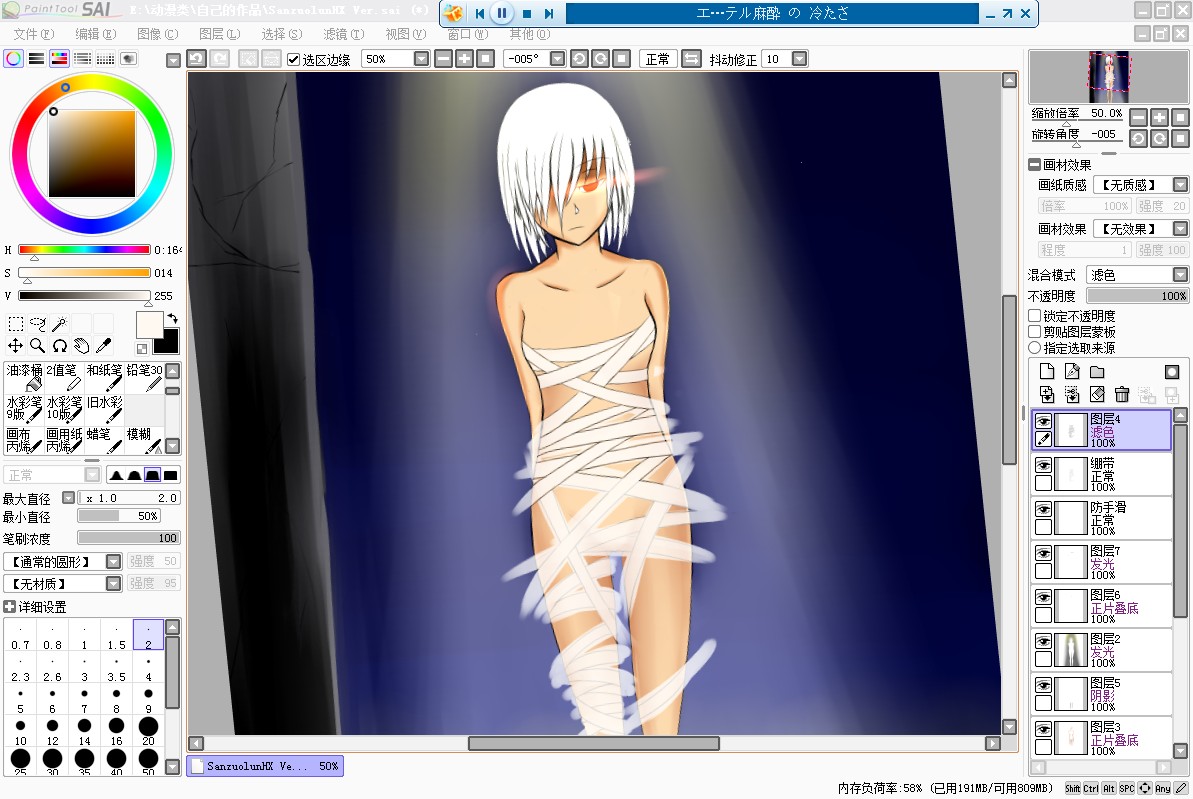Select the 油漆桶 bucket tool
The image size is (1193, 799).
24,377
